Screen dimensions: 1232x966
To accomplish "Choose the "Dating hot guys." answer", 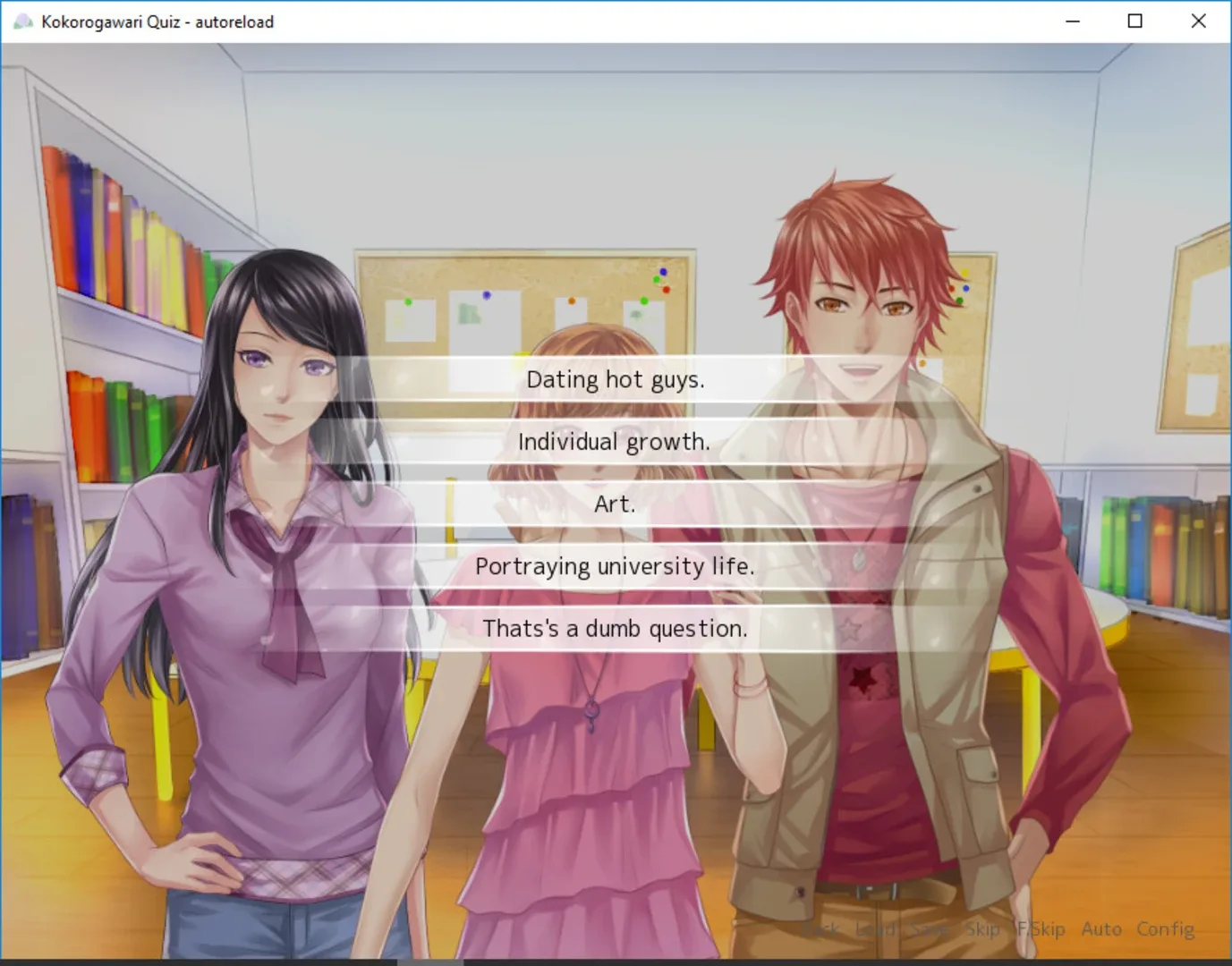I will coord(616,379).
